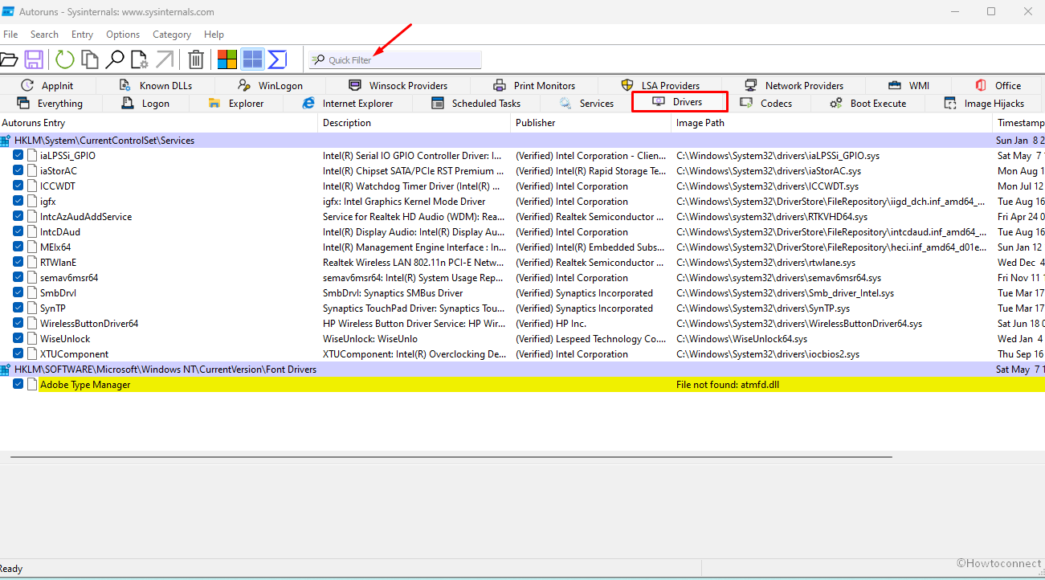Toggle the Hide Microsoft Entries icon

tap(227, 60)
